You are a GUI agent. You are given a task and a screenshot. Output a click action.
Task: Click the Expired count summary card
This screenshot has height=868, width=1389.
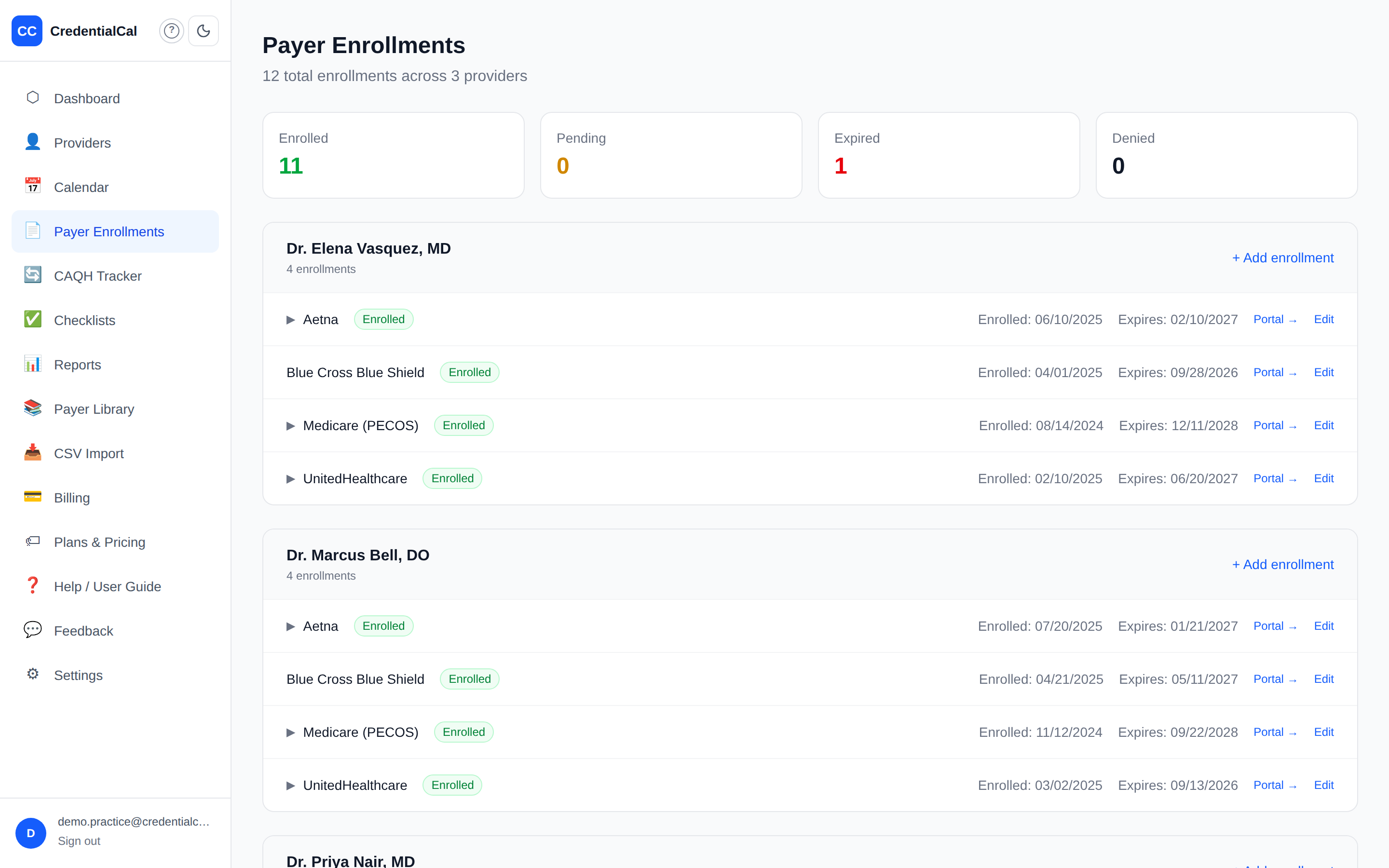point(949,155)
